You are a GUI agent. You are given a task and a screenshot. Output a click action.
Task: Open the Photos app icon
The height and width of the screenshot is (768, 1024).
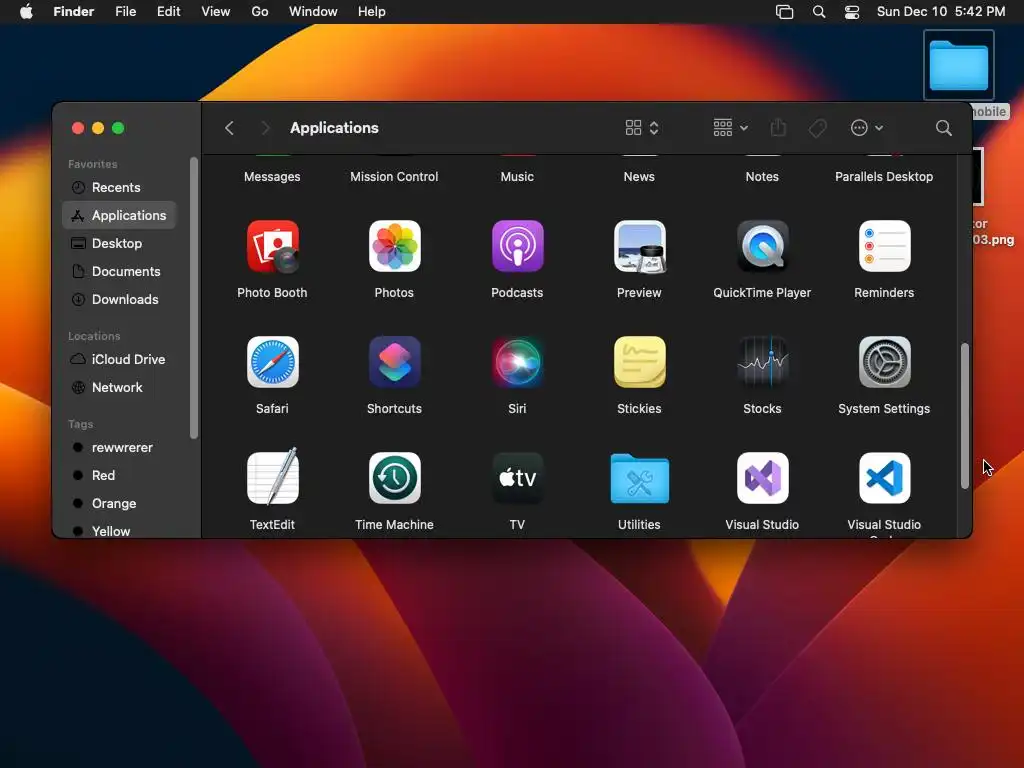(394, 246)
